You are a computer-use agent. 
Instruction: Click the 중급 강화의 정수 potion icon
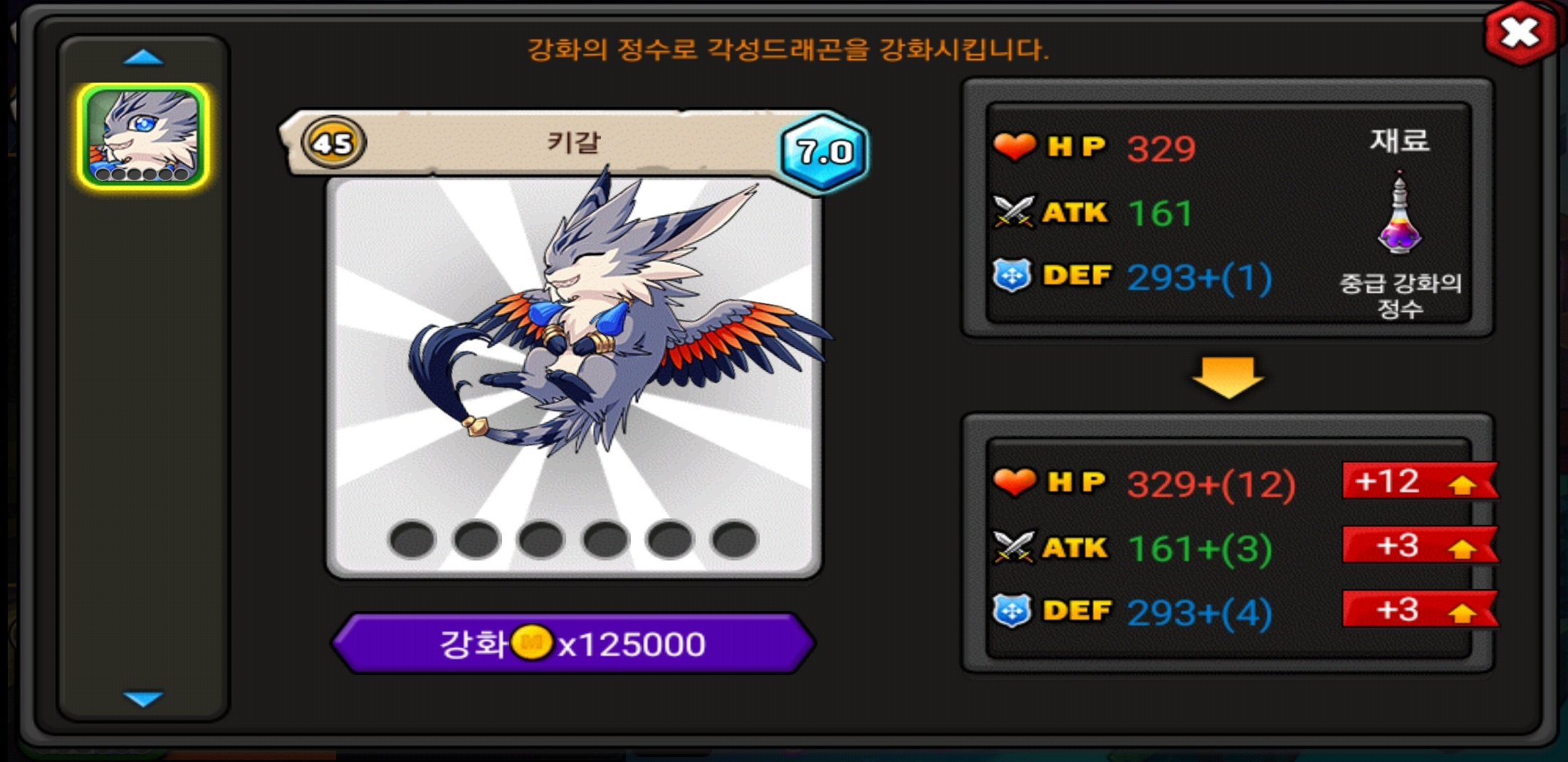1399,213
